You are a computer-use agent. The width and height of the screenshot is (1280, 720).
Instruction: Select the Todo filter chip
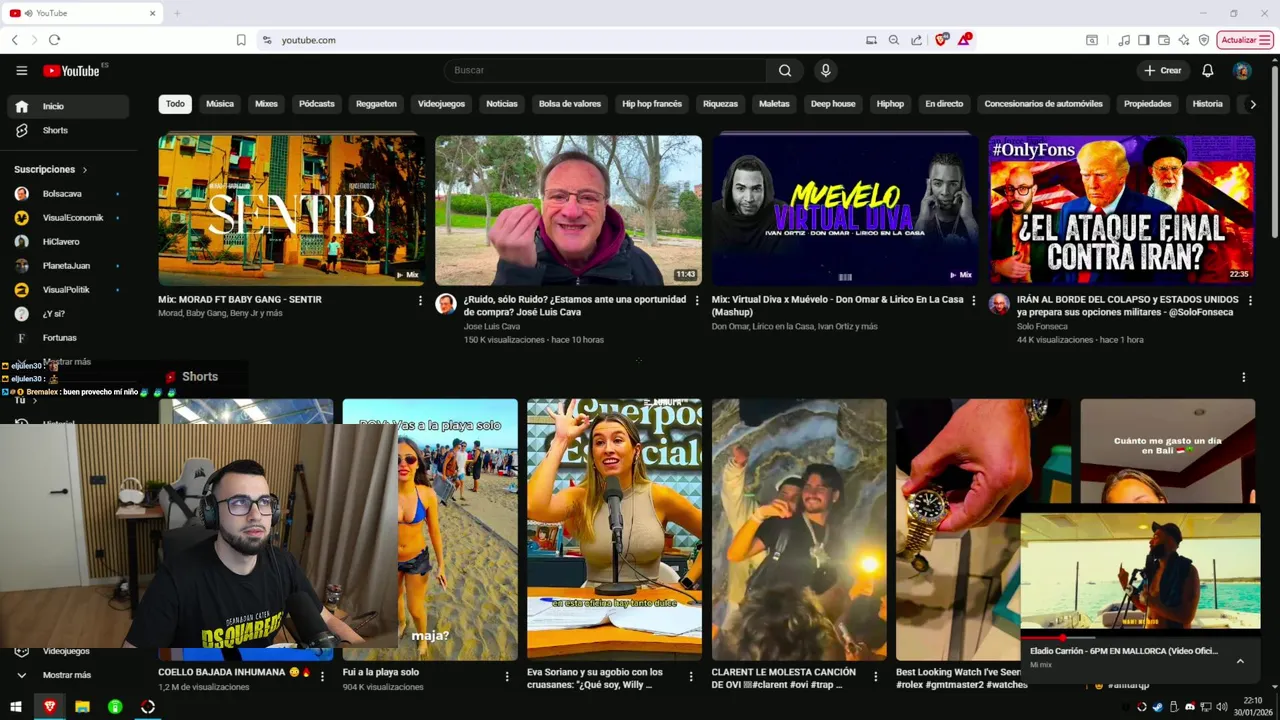(x=175, y=104)
